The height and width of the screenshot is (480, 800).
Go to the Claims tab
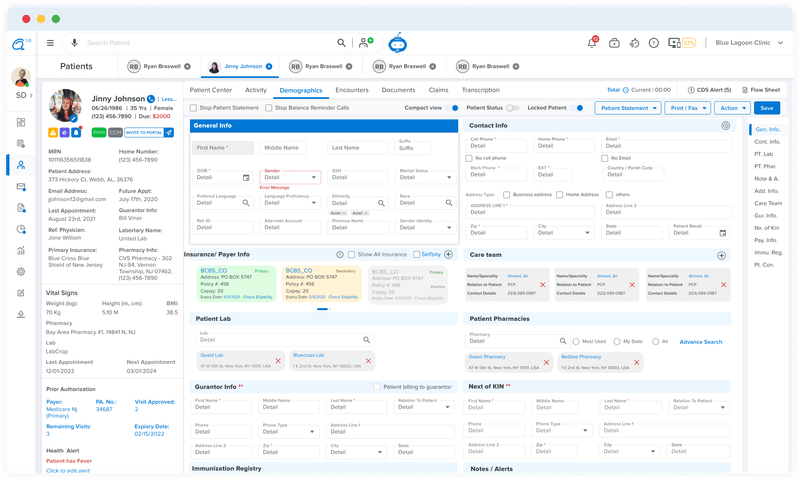(x=438, y=90)
